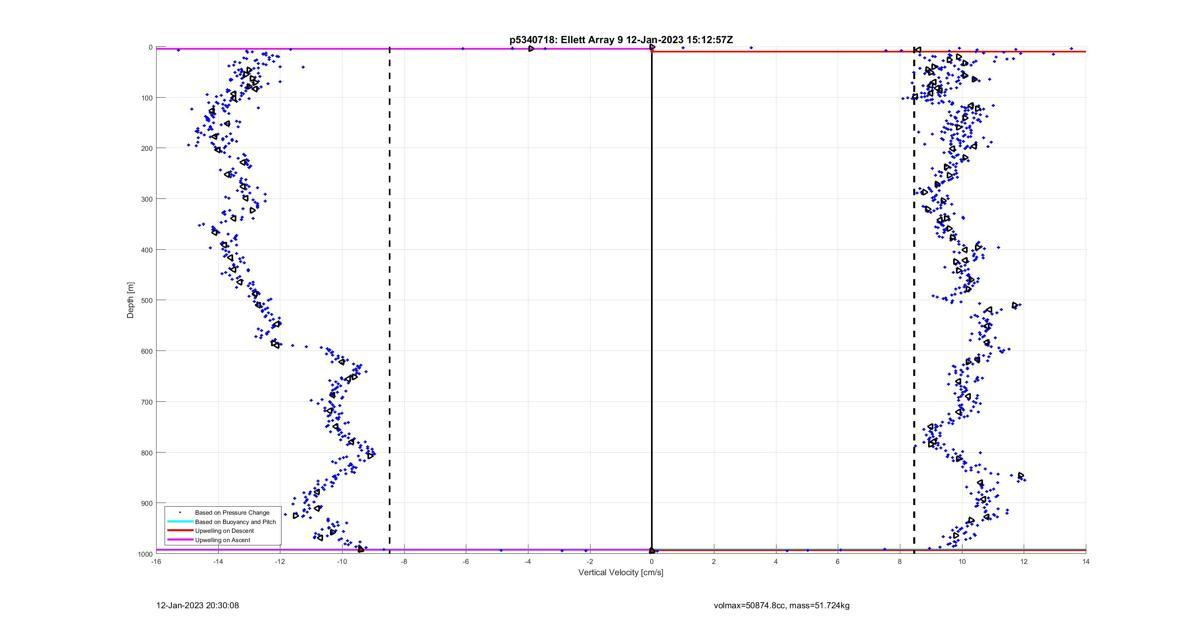Click the depth axis tick label '200'
The width and height of the screenshot is (1200, 622).
pos(146,148)
